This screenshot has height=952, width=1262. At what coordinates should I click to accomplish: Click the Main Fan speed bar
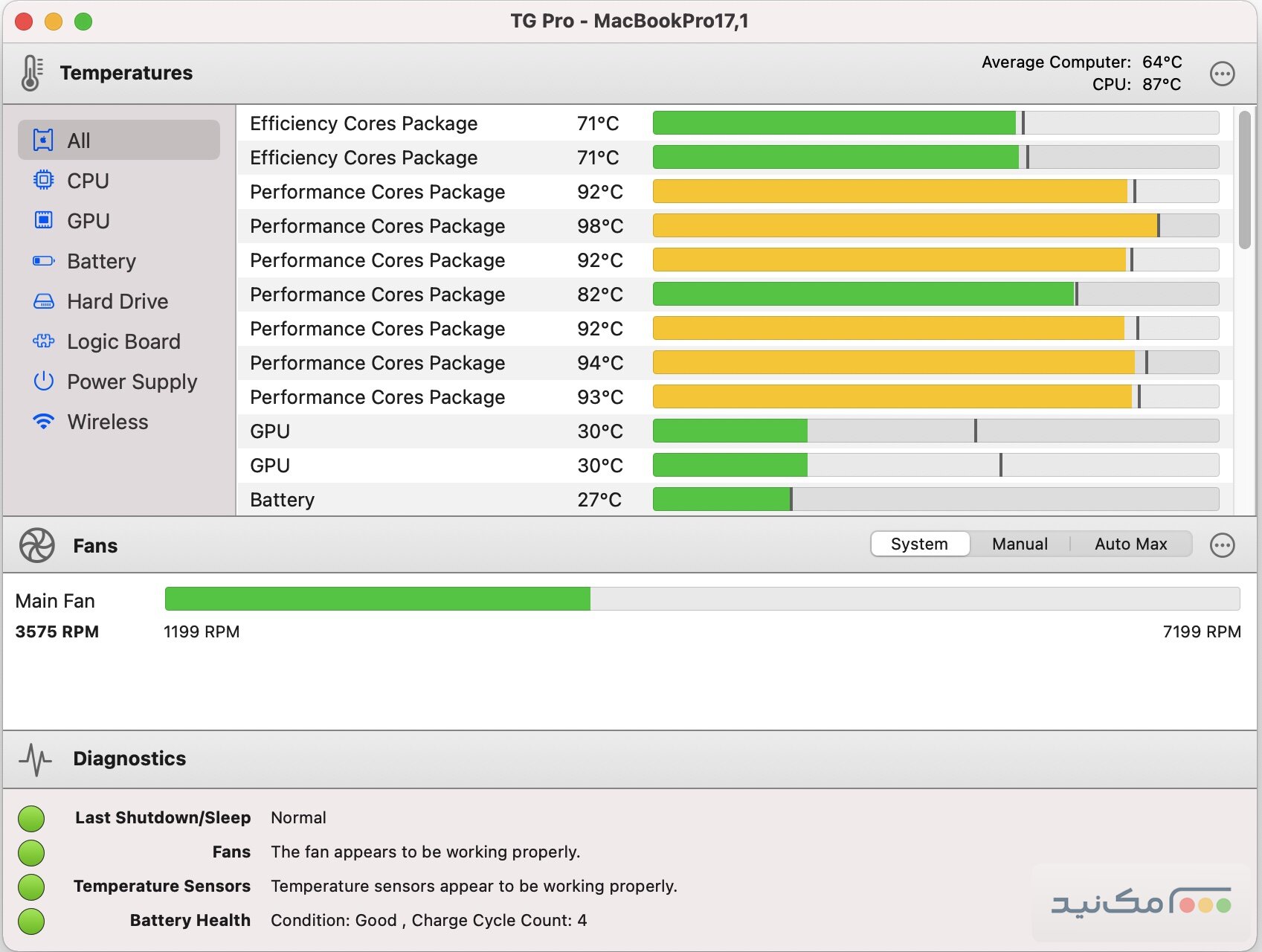pyautogui.click(x=701, y=599)
